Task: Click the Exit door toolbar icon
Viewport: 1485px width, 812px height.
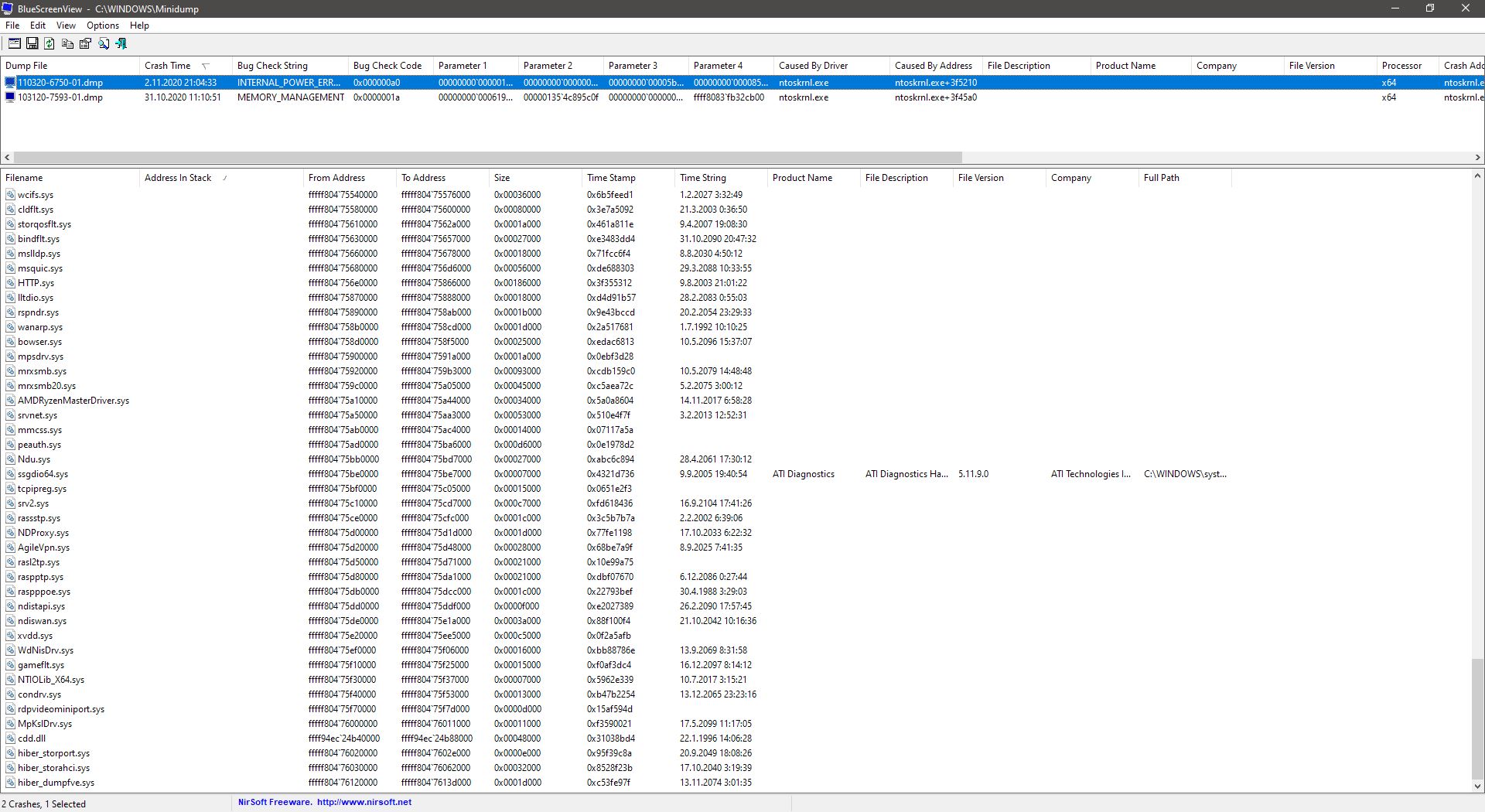Action: [x=121, y=44]
